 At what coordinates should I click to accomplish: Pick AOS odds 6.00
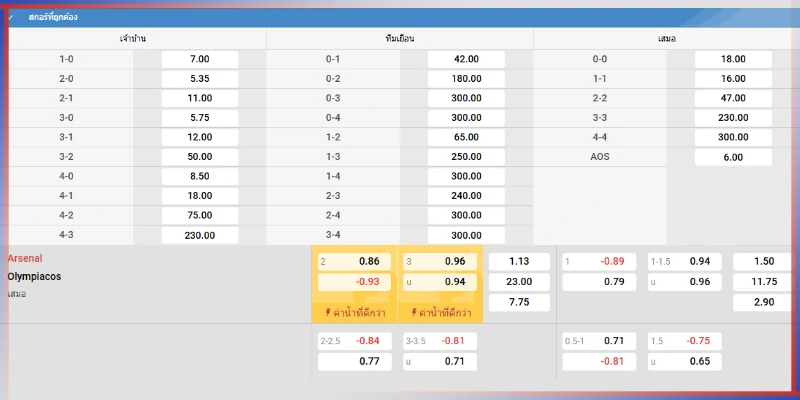(x=733, y=157)
